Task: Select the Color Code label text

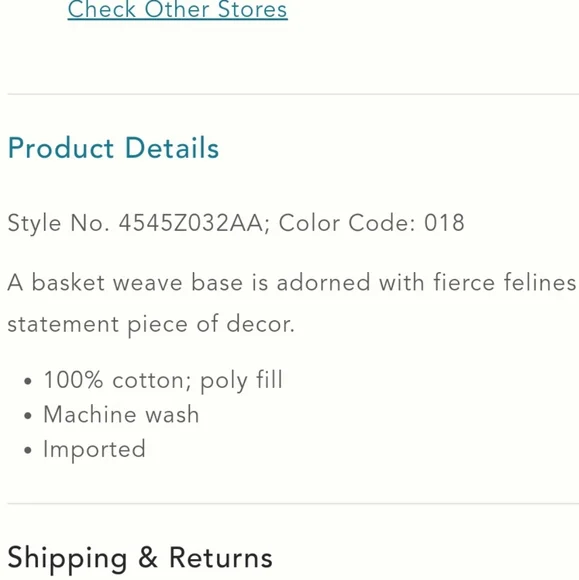Action: pos(347,223)
